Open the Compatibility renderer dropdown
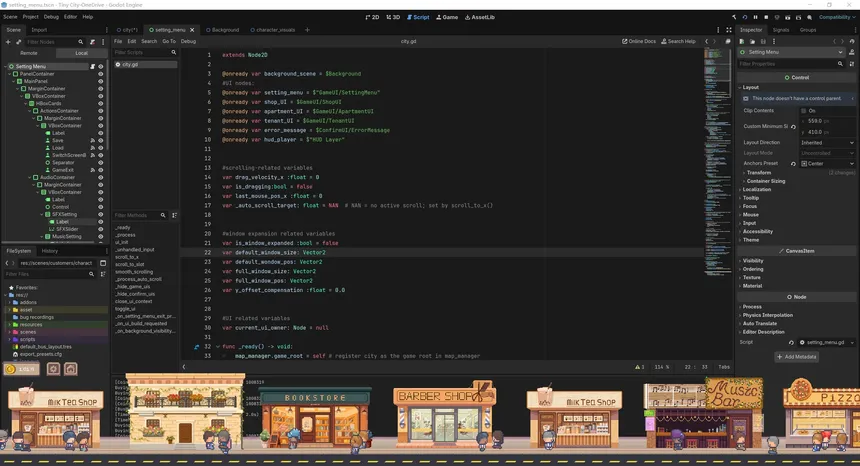 [837, 17]
